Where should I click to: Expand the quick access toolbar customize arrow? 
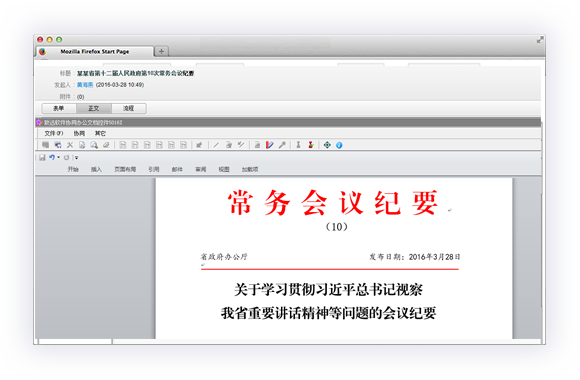(x=77, y=158)
